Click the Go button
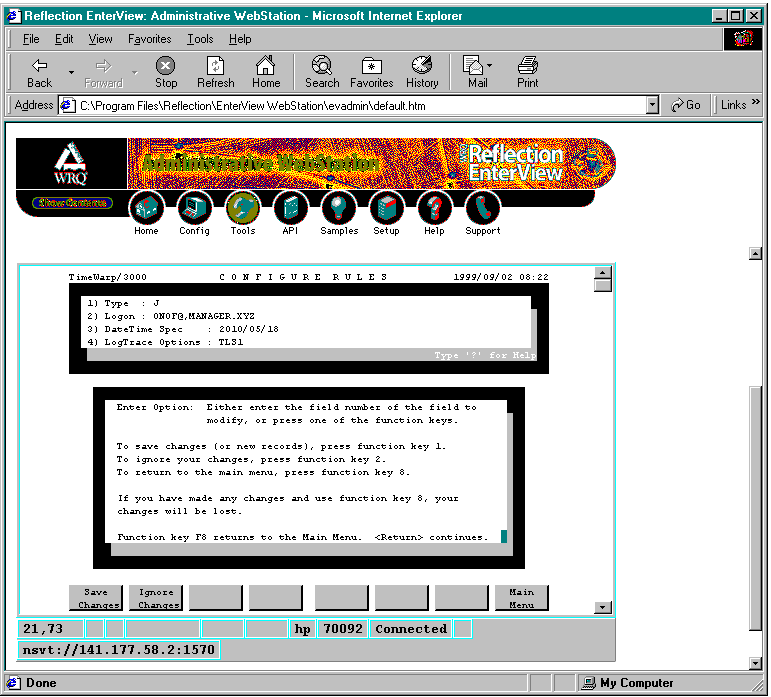771x697 pixels. click(686, 105)
